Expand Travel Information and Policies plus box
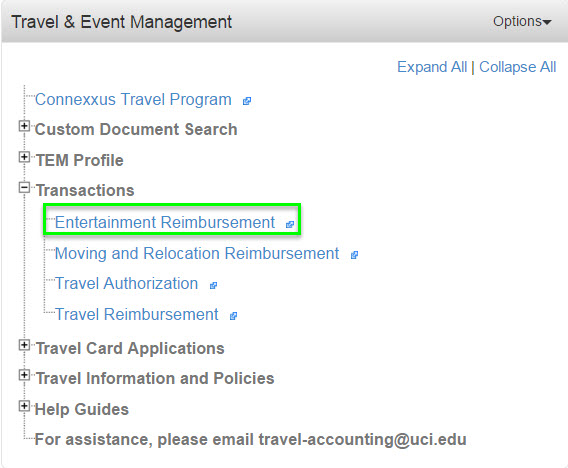The height and width of the screenshot is (468, 568). [x=24, y=375]
